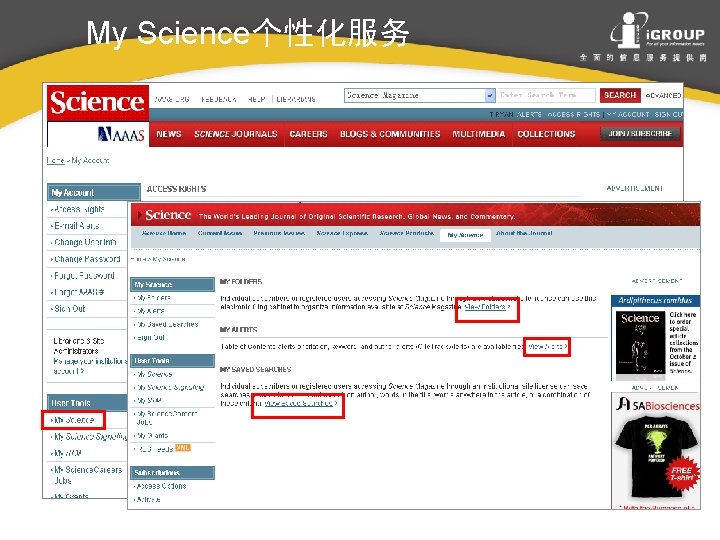This screenshot has width=720, height=540.
Task: Click the red SEARCH button
Action: pos(620,95)
